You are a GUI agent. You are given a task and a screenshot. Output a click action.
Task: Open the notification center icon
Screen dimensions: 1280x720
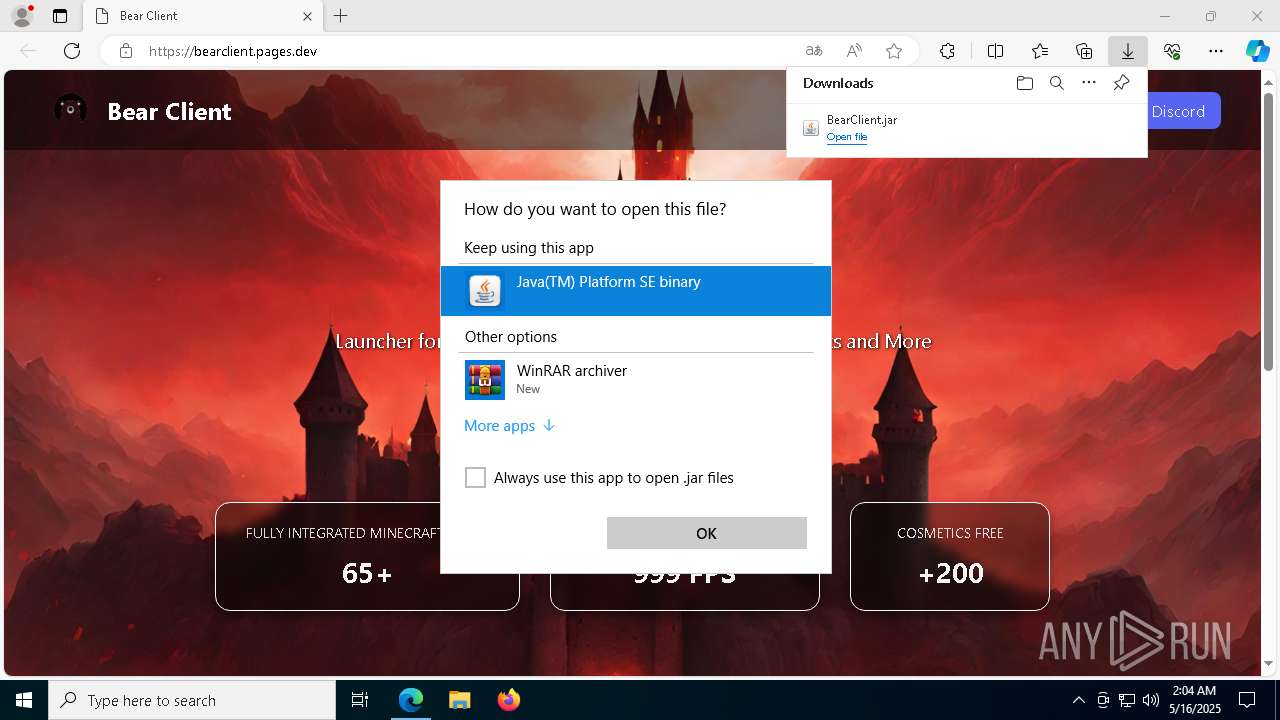1247,700
